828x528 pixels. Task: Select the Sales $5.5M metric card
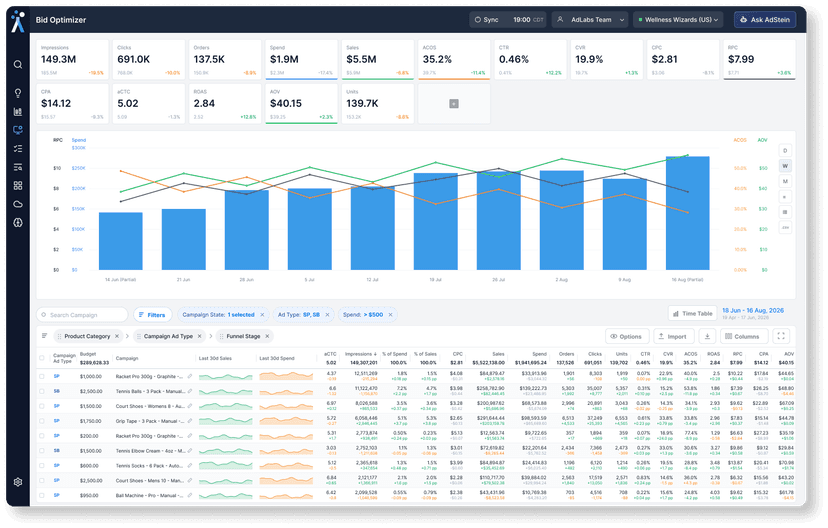click(378, 60)
